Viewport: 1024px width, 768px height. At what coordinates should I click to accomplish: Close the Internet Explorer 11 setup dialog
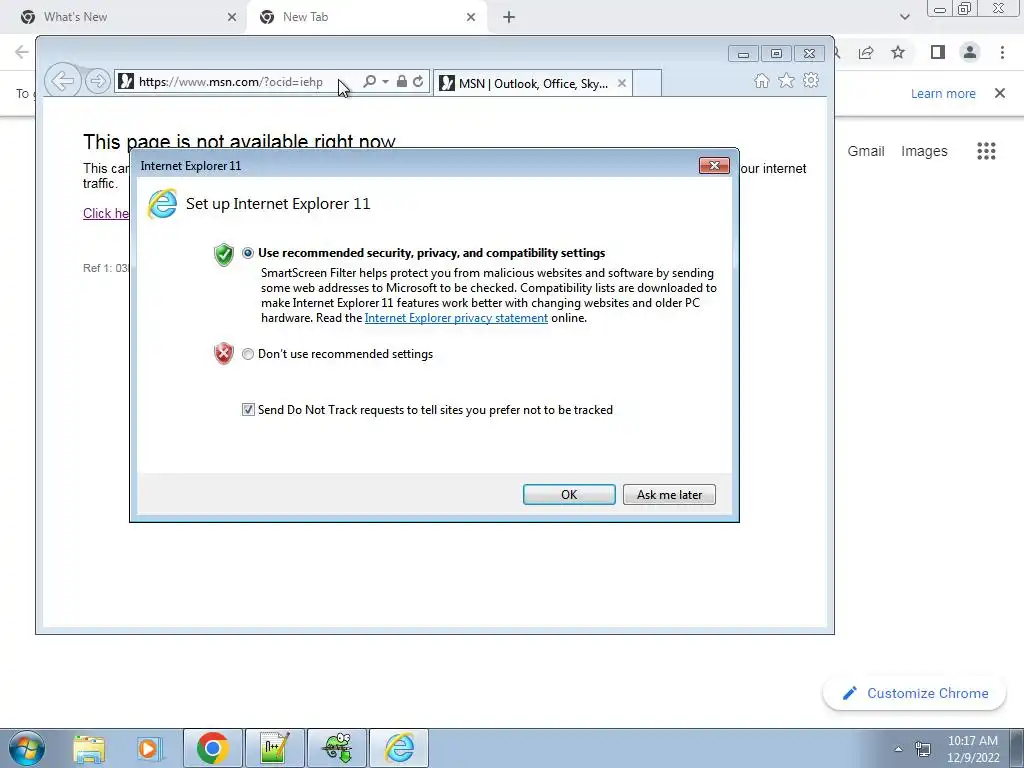coord(714,166)
